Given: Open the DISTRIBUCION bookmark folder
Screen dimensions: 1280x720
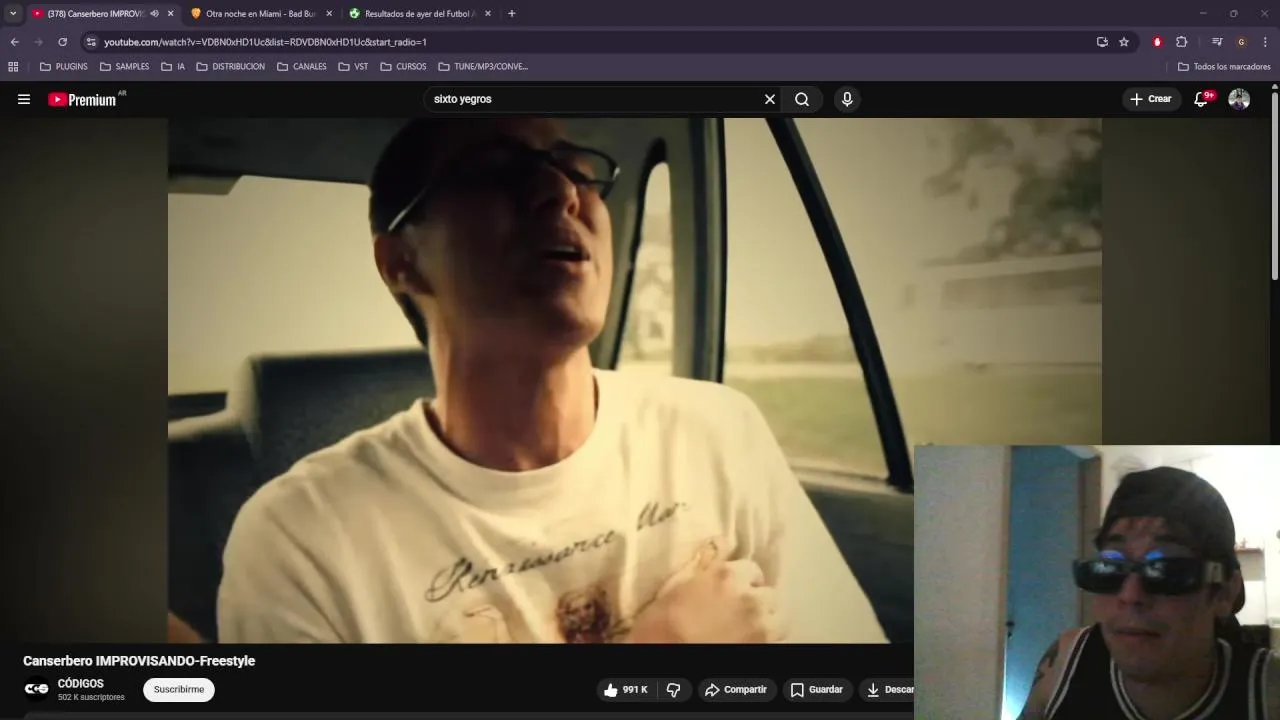Looking at the screenshot, I should click(x=231, y=67).
